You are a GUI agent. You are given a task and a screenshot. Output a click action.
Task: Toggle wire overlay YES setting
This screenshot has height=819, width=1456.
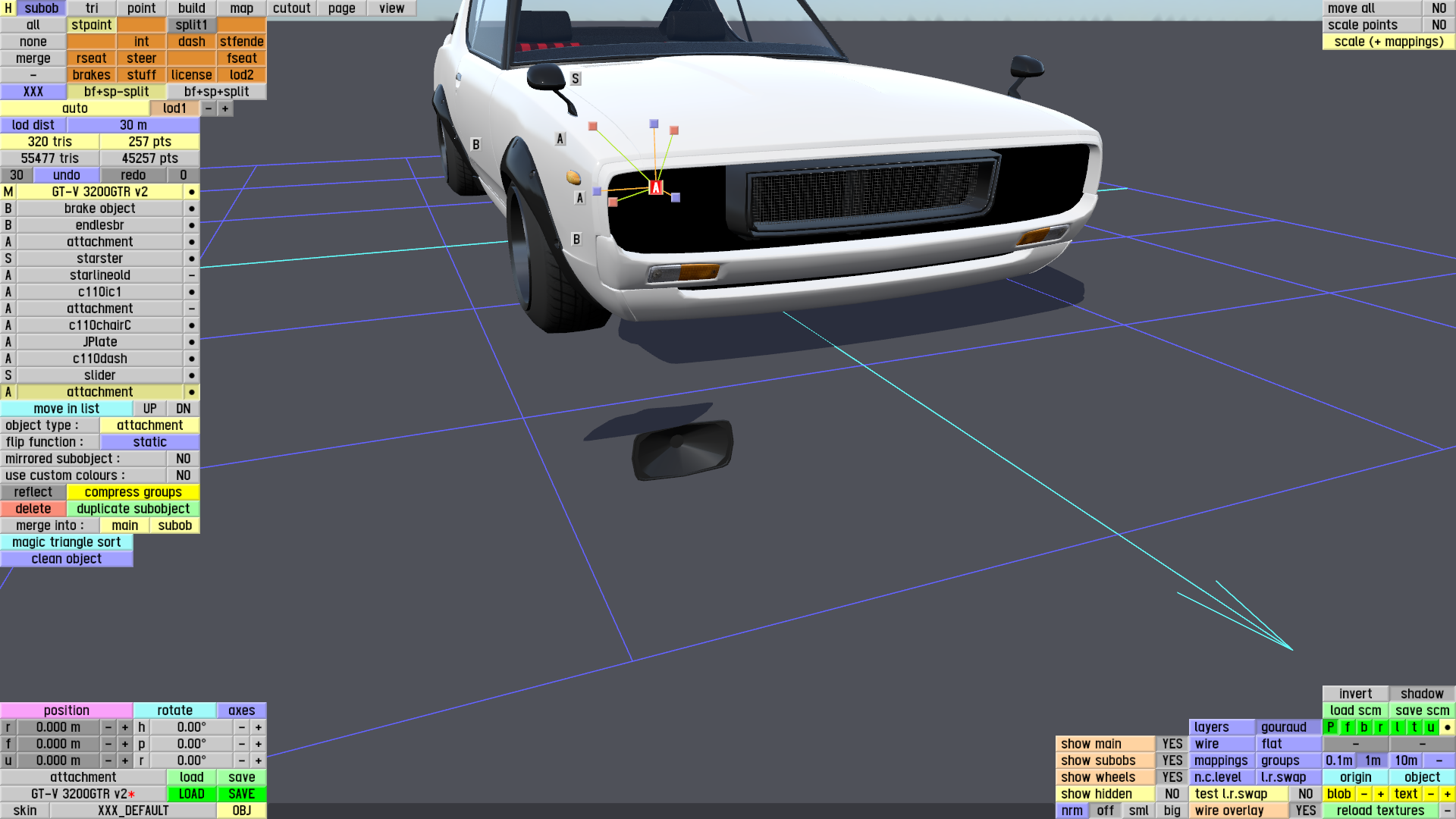pos(1305,811)
